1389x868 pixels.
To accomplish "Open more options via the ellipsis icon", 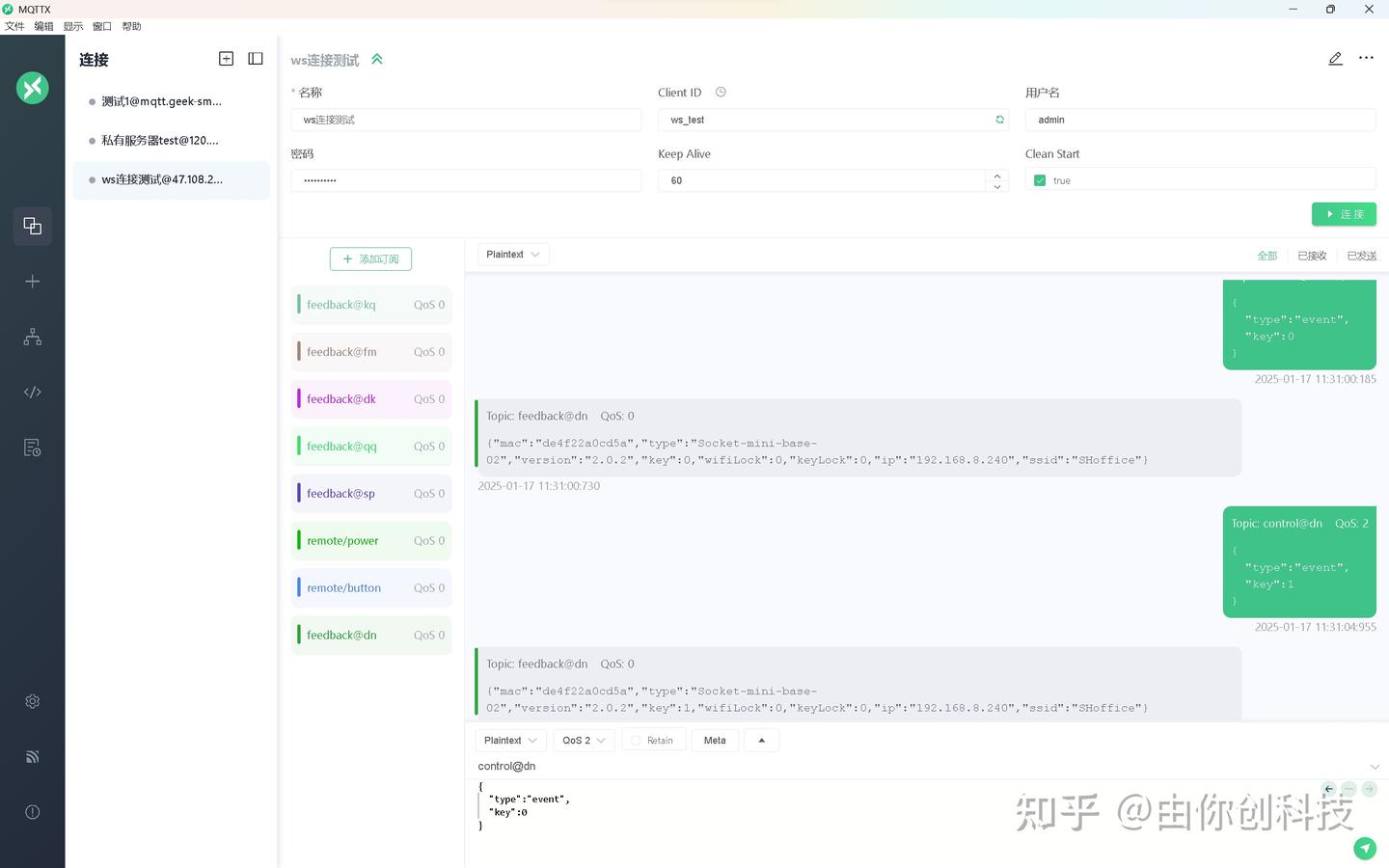I will [1366, 58].
